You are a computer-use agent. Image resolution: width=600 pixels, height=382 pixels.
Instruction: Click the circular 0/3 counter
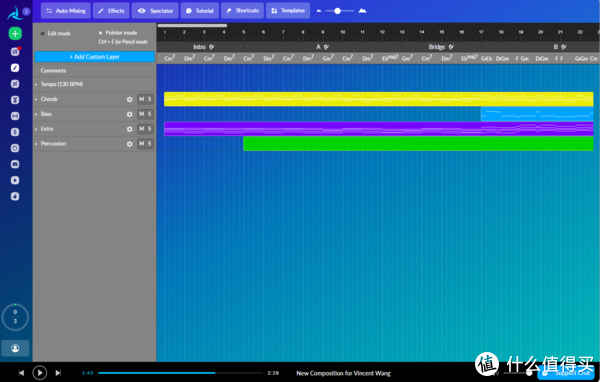[15, 317]
